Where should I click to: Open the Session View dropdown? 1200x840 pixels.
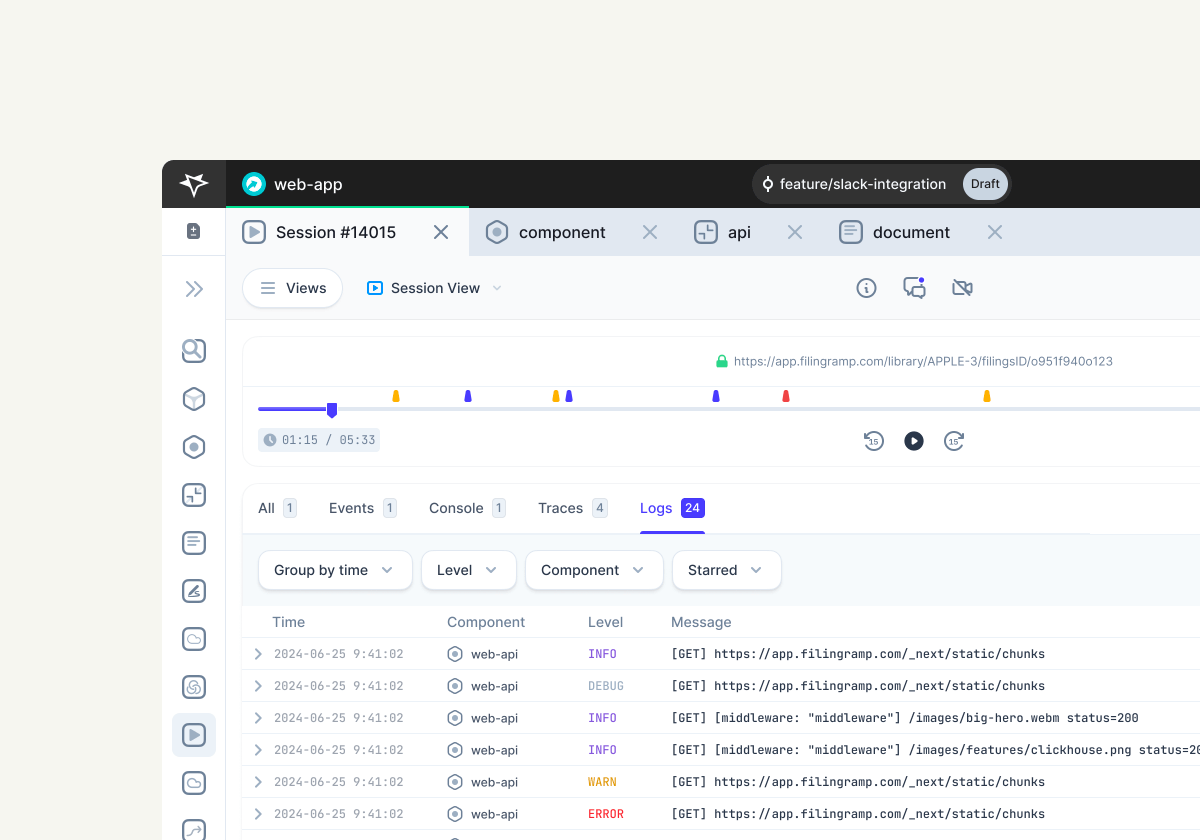pyautogui.click(x=434, y=288)
